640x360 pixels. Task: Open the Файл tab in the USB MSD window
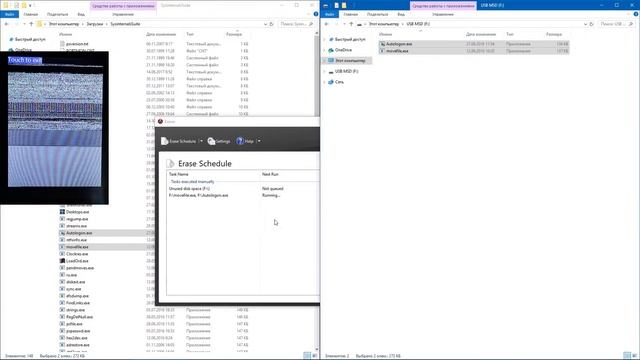point(329,14)
